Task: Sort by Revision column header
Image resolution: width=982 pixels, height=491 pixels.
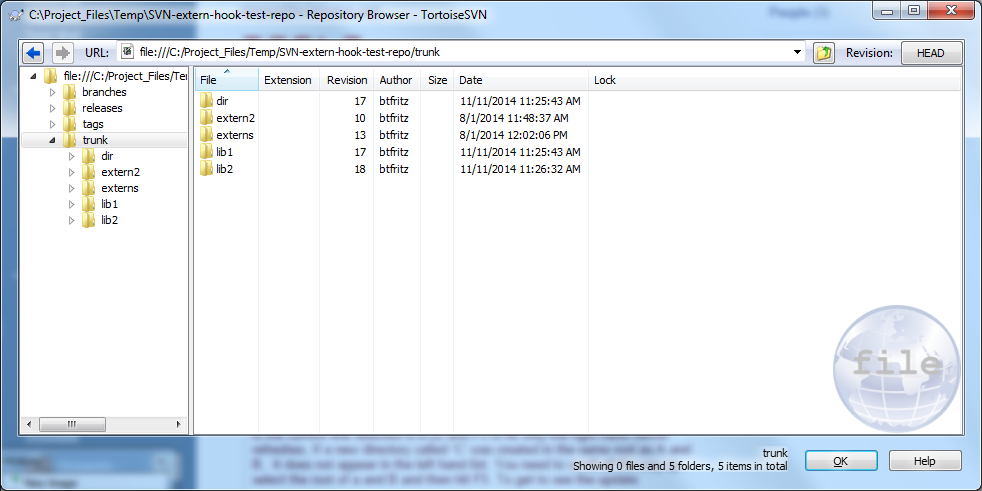Action: [347, 80]
